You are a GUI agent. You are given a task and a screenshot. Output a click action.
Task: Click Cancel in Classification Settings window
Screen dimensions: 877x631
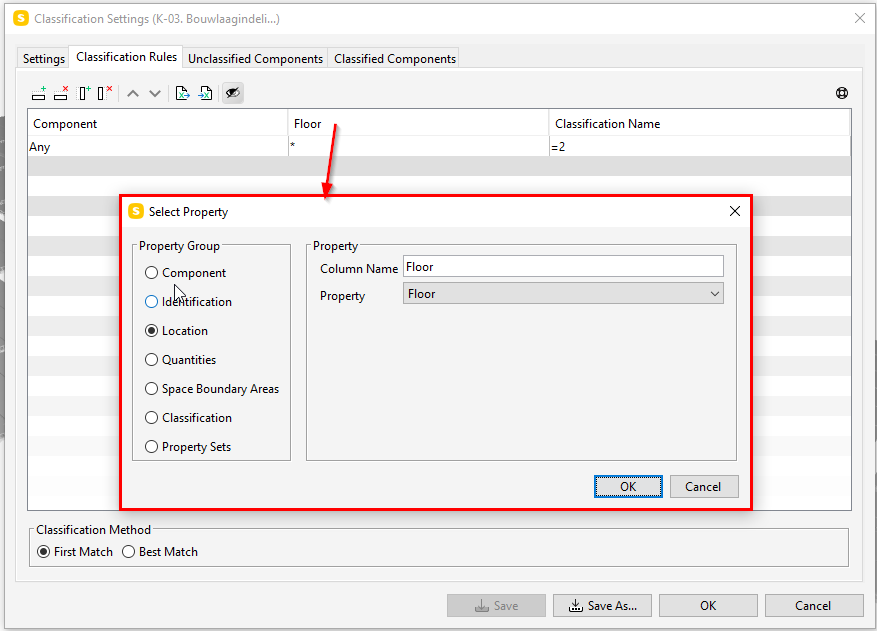click(814, 606)
